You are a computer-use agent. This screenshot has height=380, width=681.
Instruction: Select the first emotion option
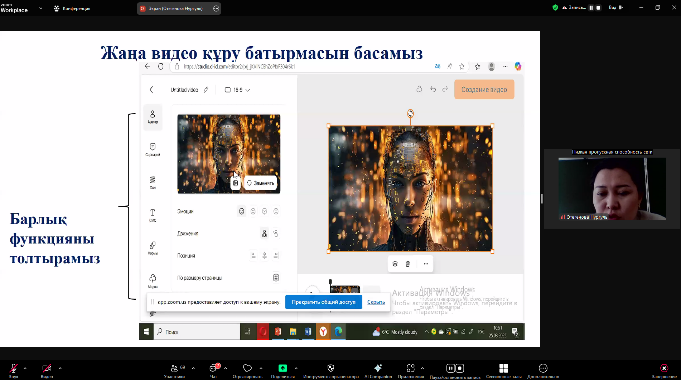[x=241, y=211]
